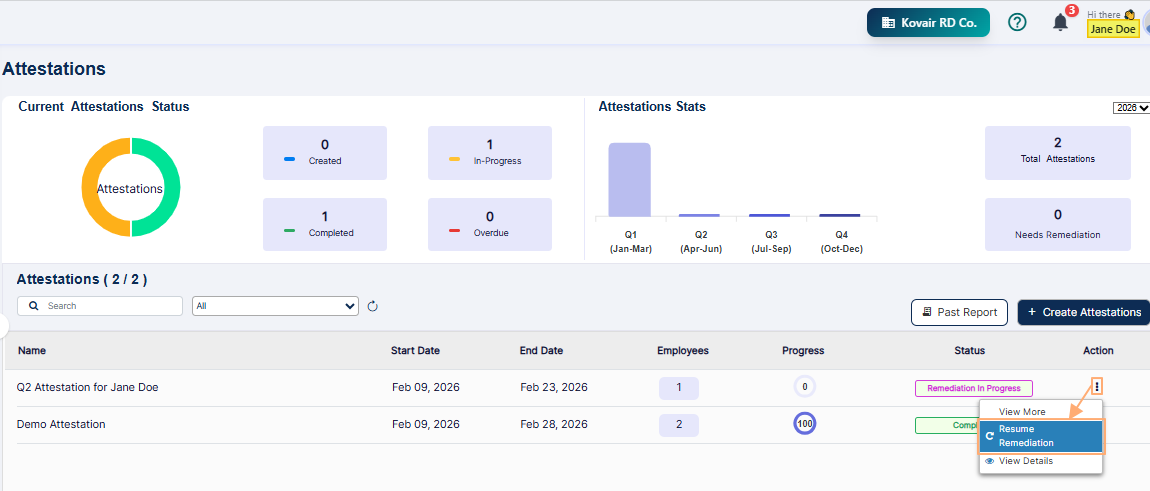
Task: Click the Total Attestations stat card
Action: (1058, 153)
